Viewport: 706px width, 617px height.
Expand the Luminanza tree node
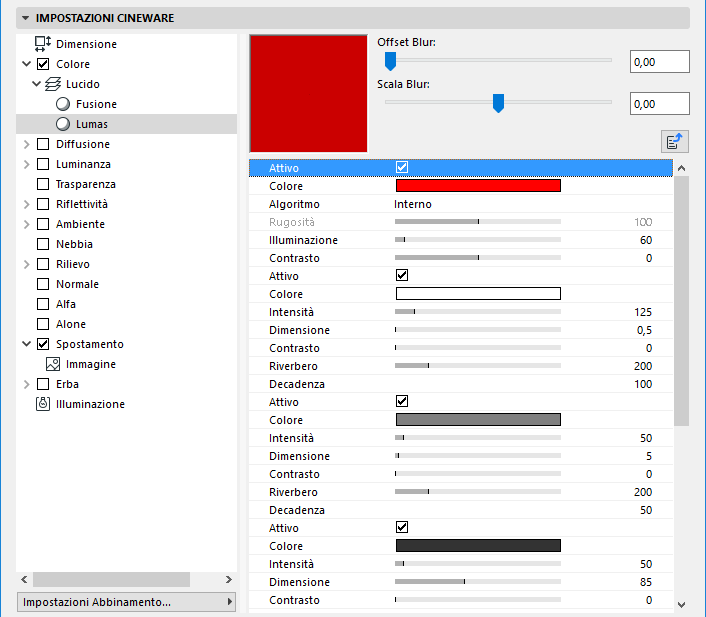[27, 164]
